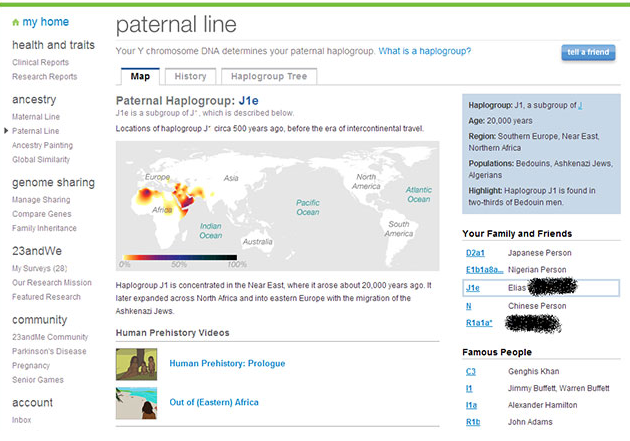
Task: Click the haplogroup world map
Action: click(277, 206)
